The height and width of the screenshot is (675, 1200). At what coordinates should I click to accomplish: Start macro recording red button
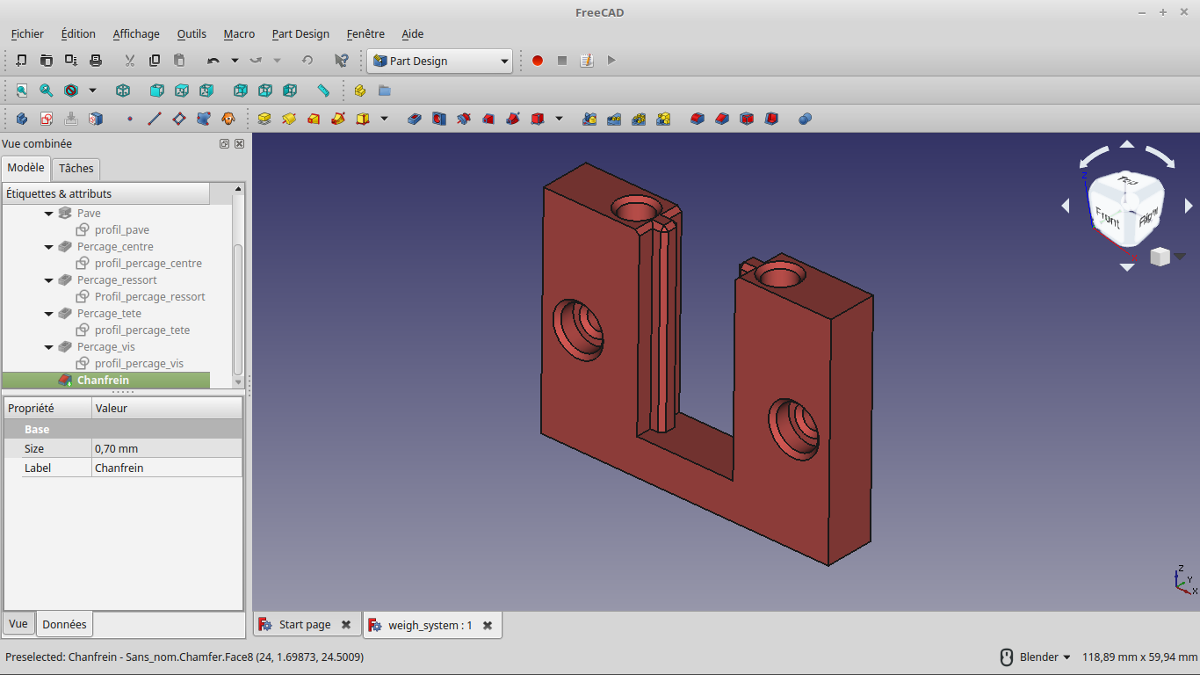[x=537, y=60]
